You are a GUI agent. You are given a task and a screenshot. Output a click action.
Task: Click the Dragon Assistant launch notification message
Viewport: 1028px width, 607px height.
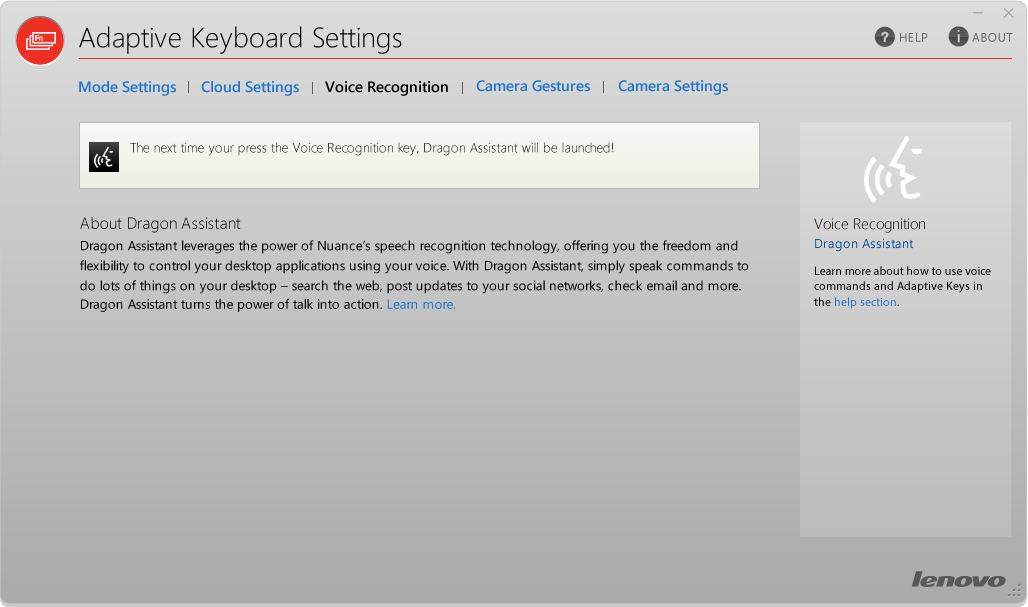pos(372,148)
